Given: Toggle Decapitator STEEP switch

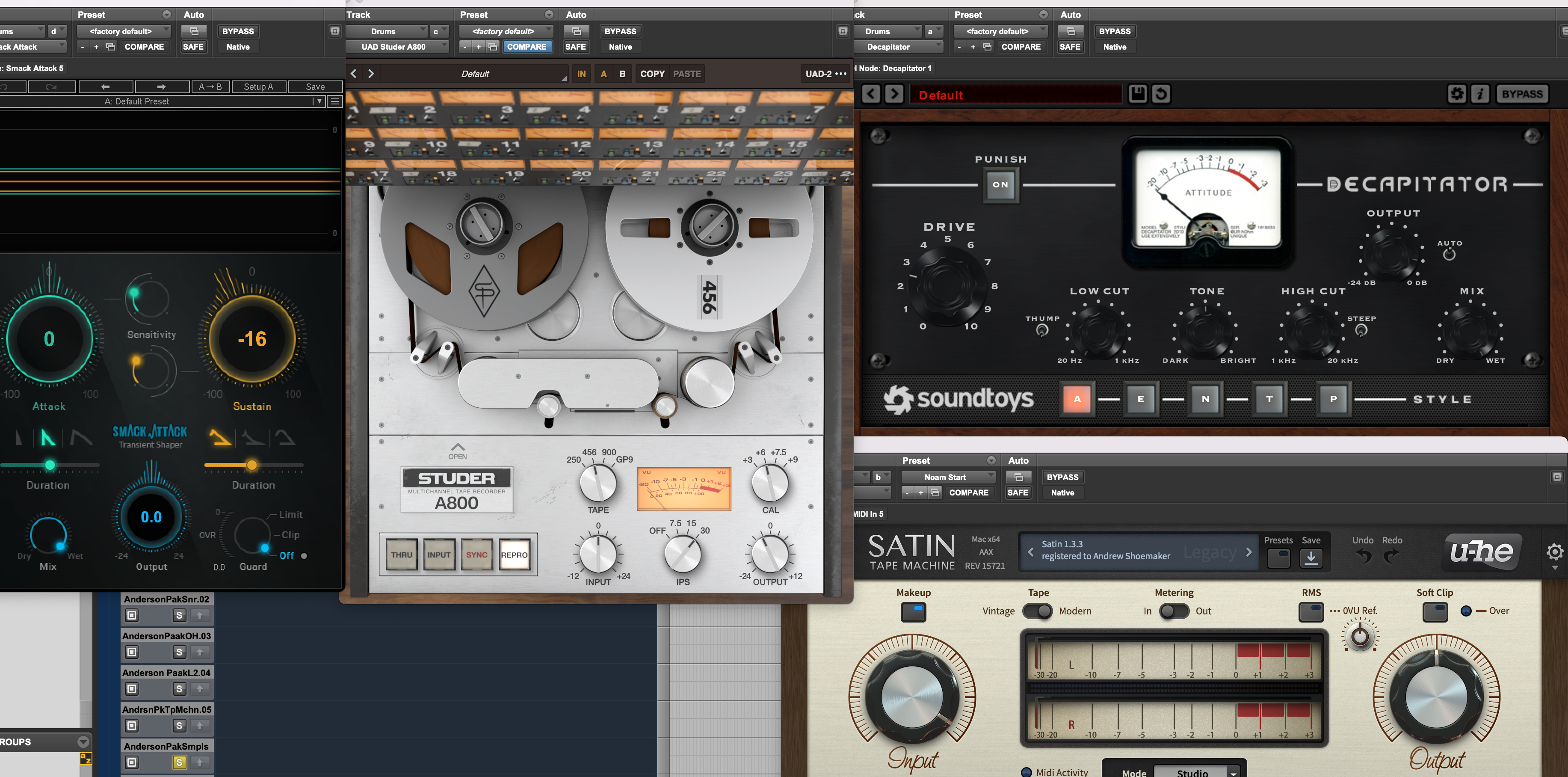Looking at the screenshot, I should (1361, 330).
